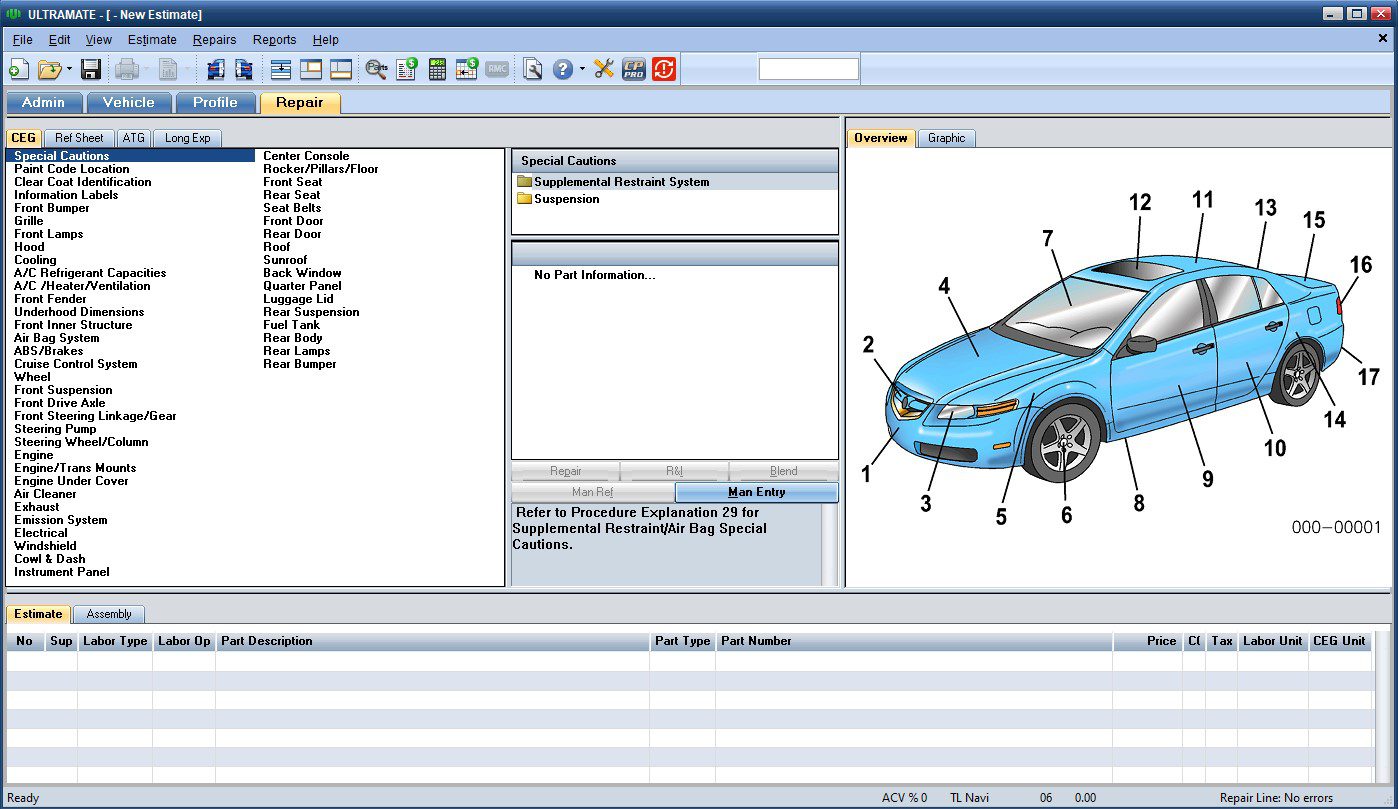The height and width of the screenshot is (809, 1398).
Task: Click the red refresh alert icon
Action: pyautogui.click(x=664, y=69)
